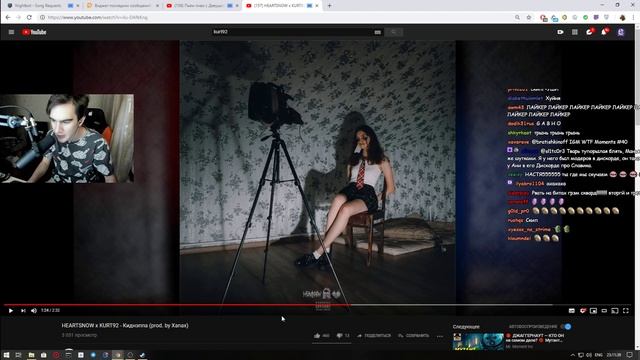Bookmark this page with the star
640x360 pixels.
click(x=529, y=18)
